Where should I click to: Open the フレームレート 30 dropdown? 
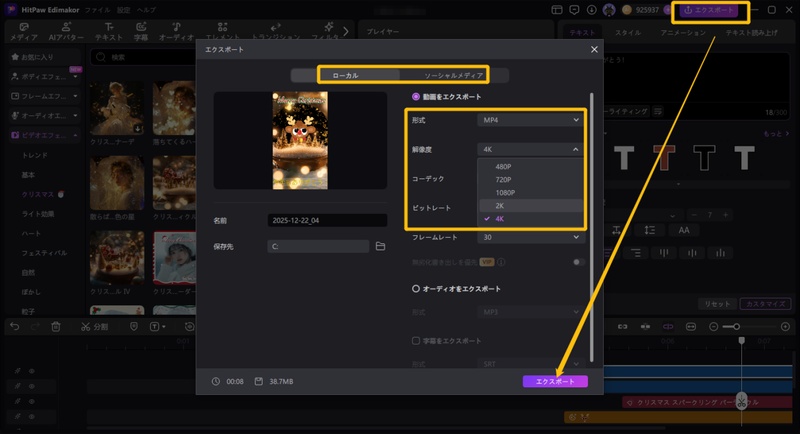pos(531,237)
